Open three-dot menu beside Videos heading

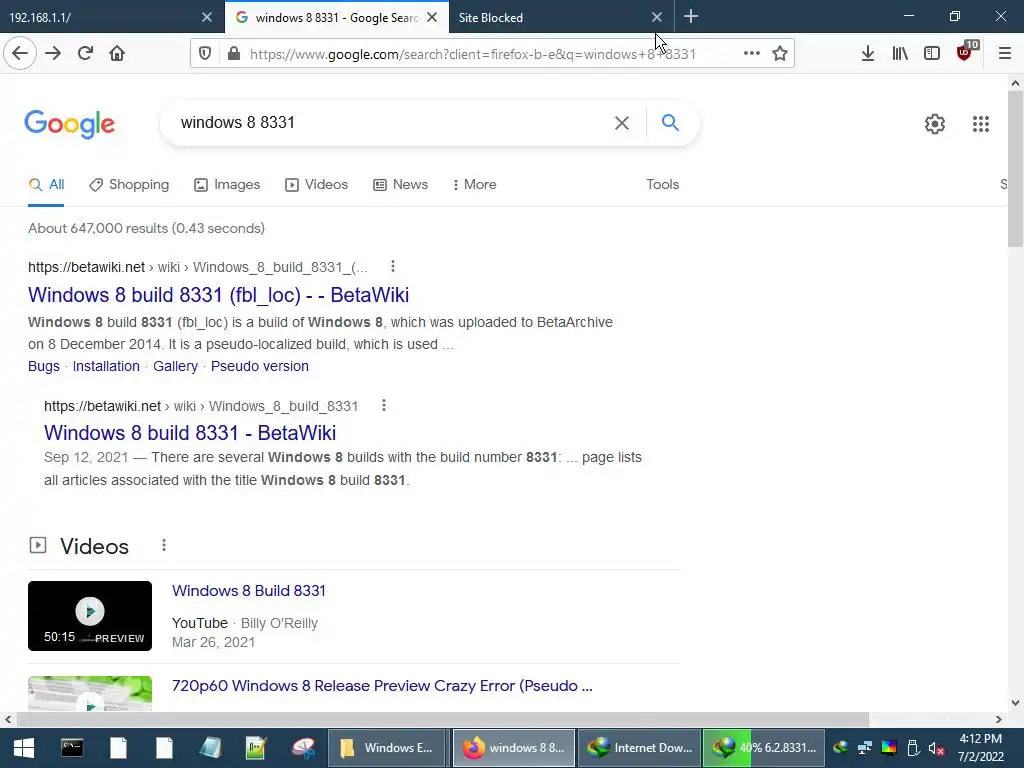(164, 545)
